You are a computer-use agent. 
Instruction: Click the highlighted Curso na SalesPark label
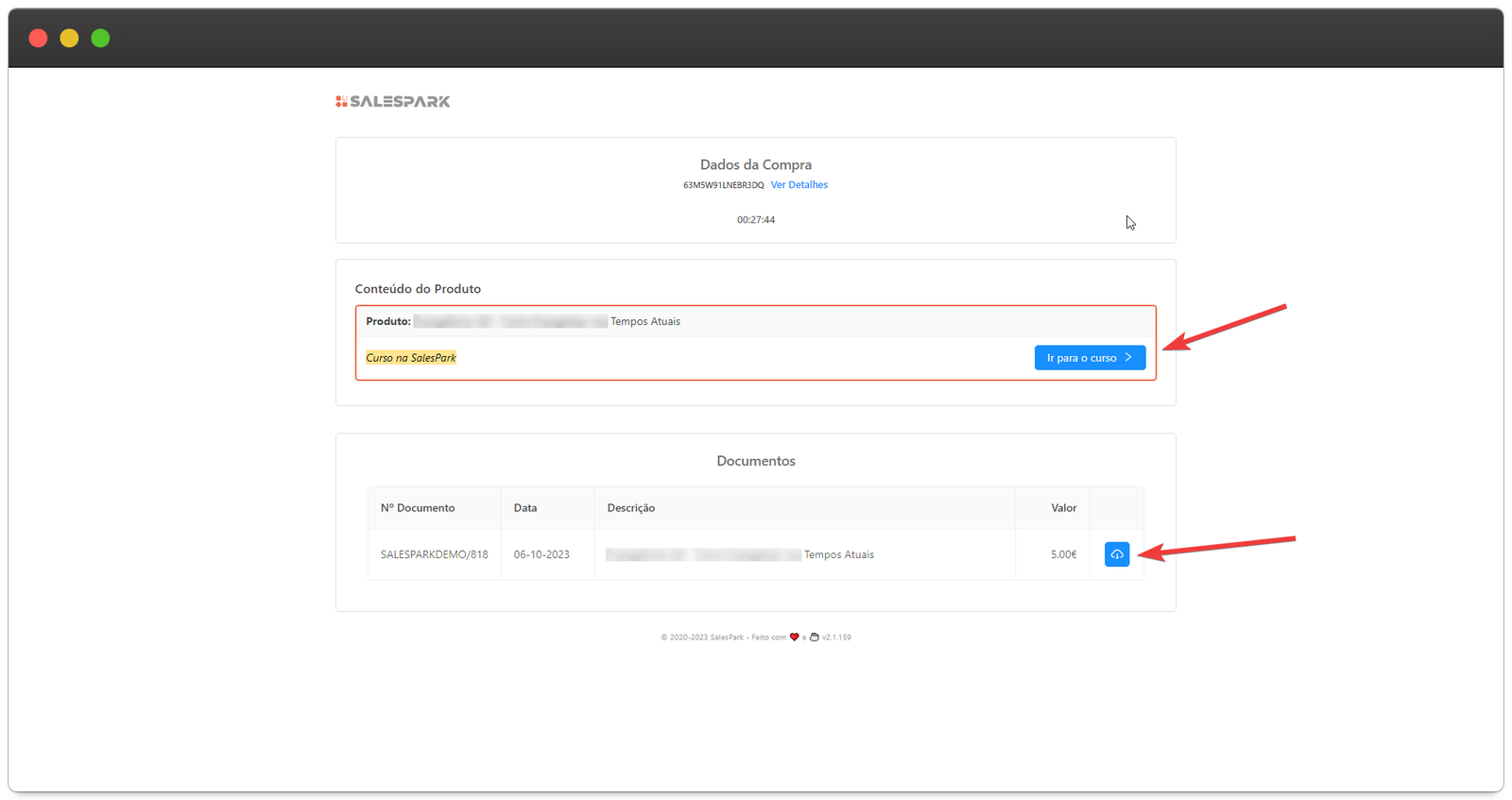(411, 358)
